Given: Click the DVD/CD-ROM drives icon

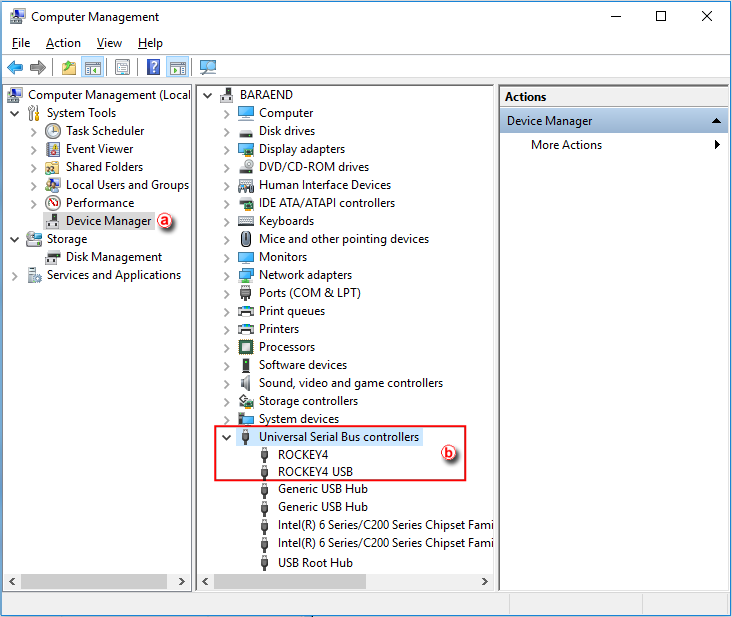Looking at the screenshot, I should click(246, 167).
